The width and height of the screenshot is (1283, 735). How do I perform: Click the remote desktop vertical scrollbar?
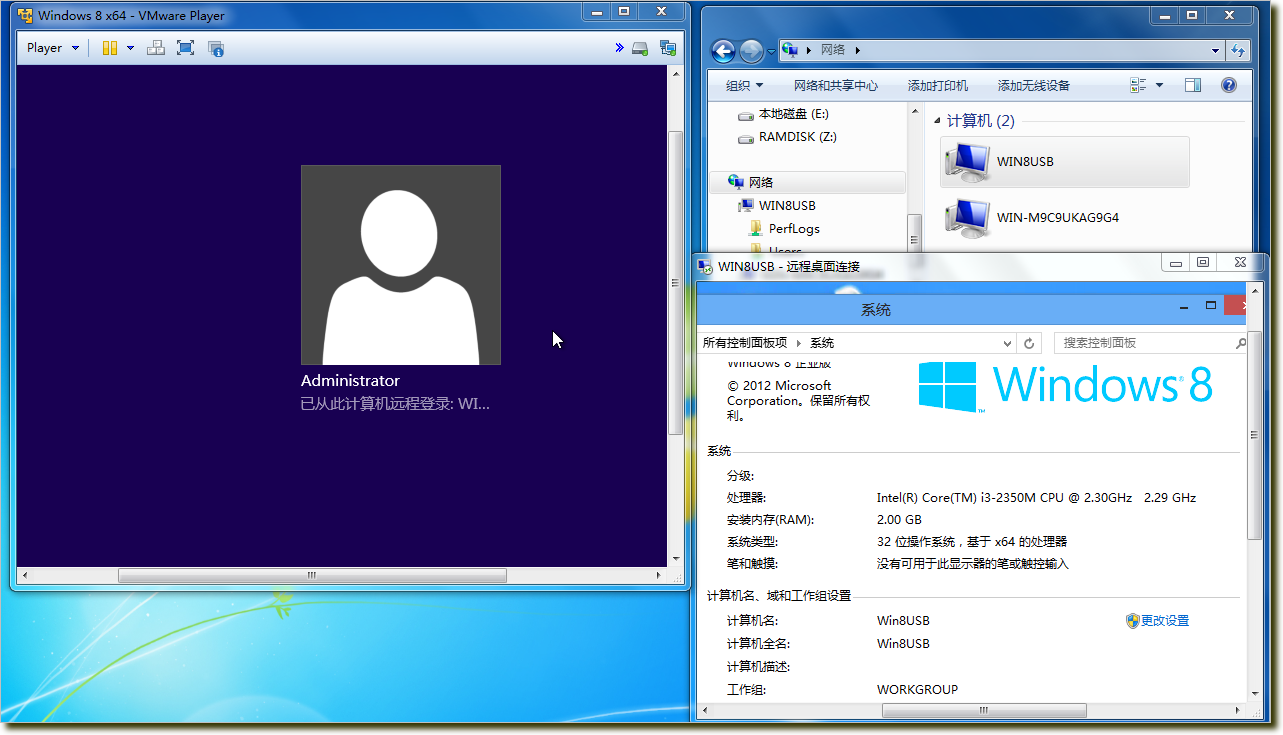pyautogui.click(x=1256, y=436)
